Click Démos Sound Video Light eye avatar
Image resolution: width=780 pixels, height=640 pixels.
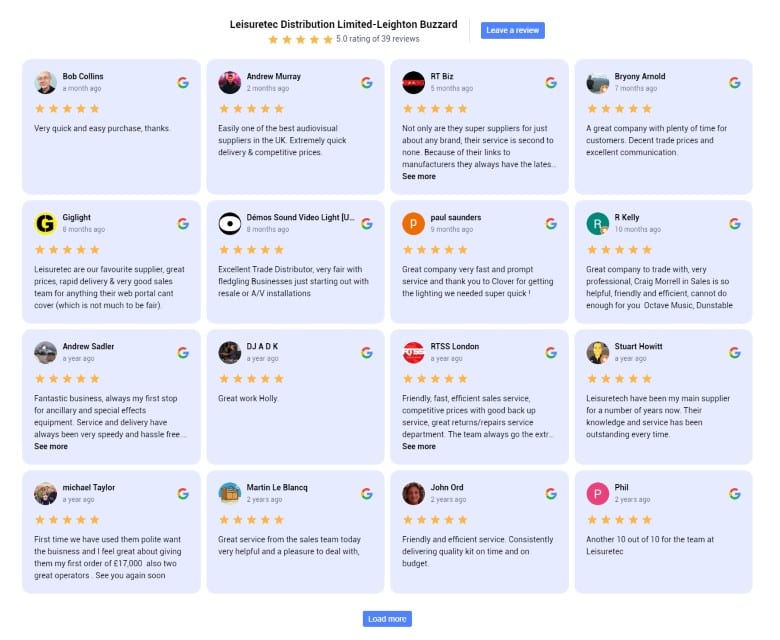[x=229, y=223]
